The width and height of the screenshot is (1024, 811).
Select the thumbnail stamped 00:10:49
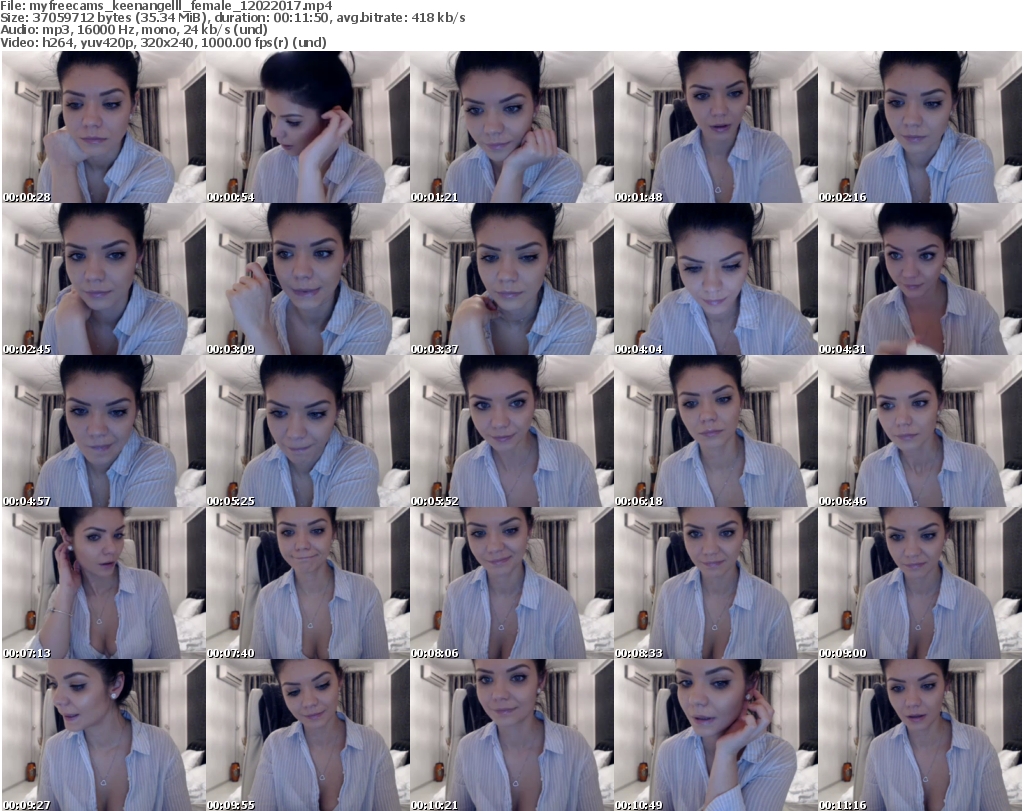715,735
